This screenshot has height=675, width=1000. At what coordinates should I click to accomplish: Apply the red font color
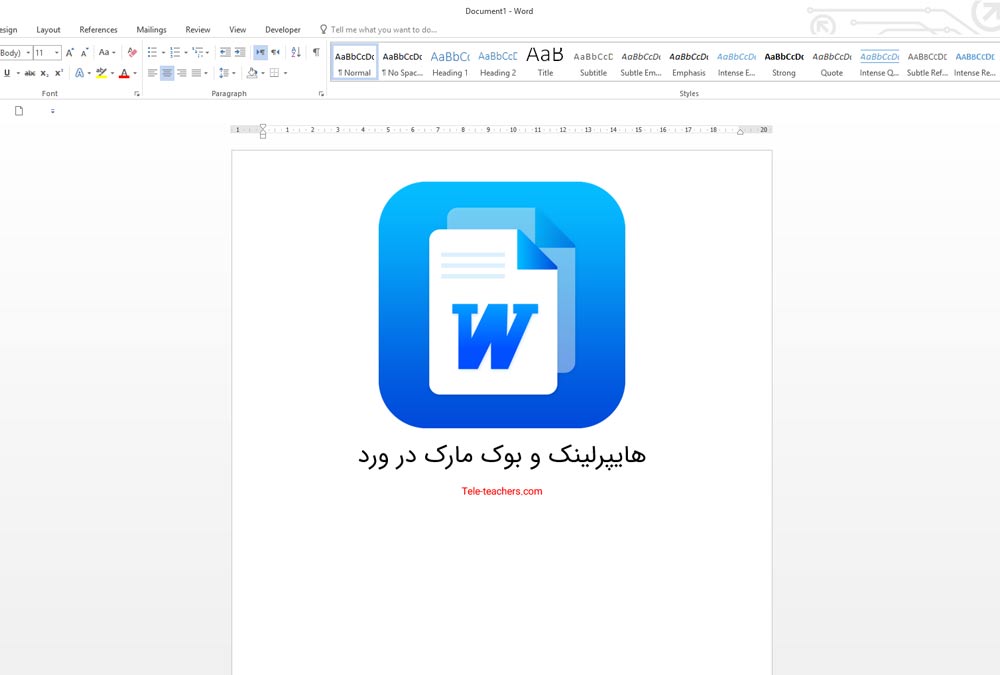coord(124,73)
